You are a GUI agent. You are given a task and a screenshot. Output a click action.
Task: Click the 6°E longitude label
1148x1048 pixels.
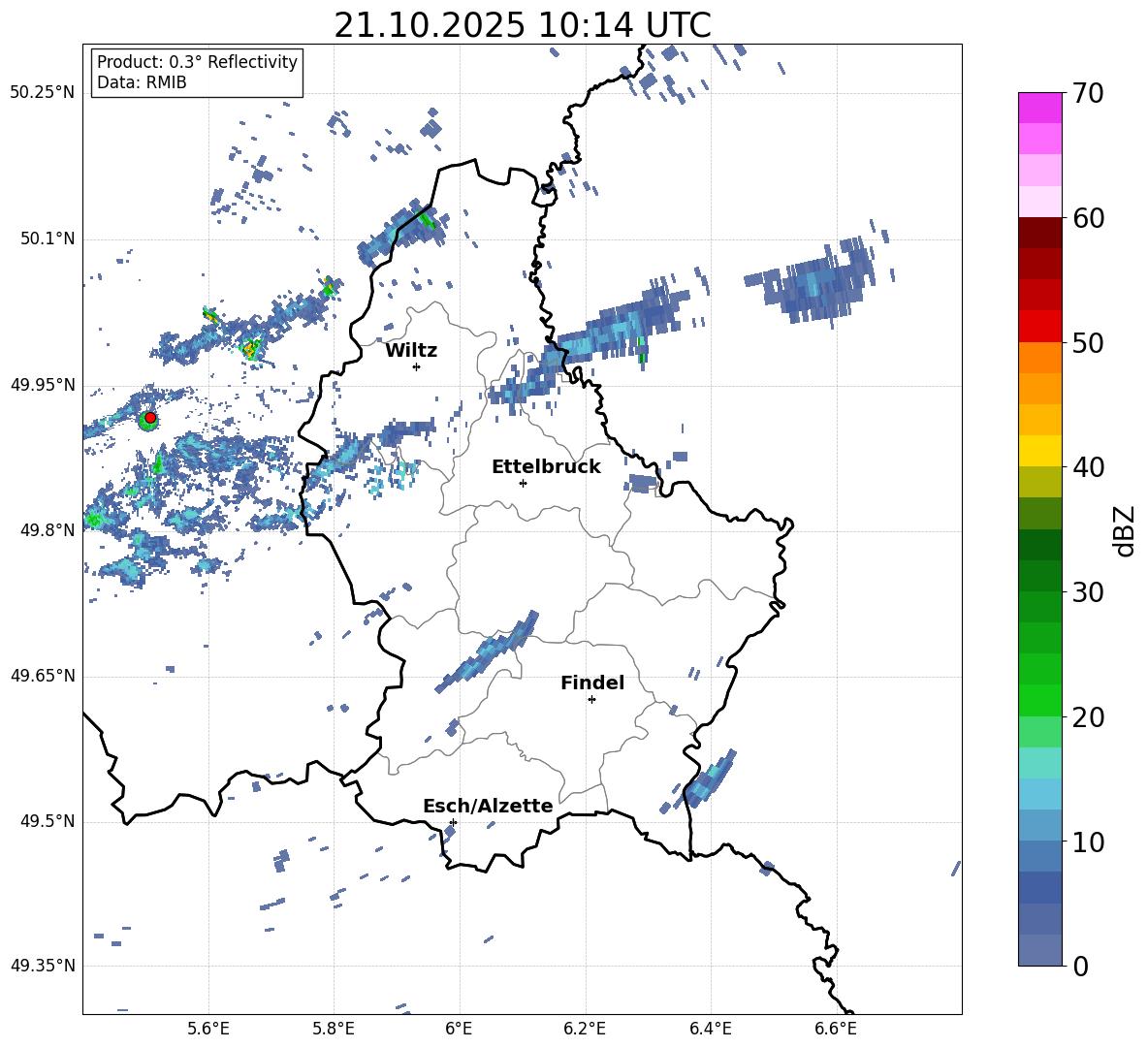pyautogui.click(x=459, y=1030)
